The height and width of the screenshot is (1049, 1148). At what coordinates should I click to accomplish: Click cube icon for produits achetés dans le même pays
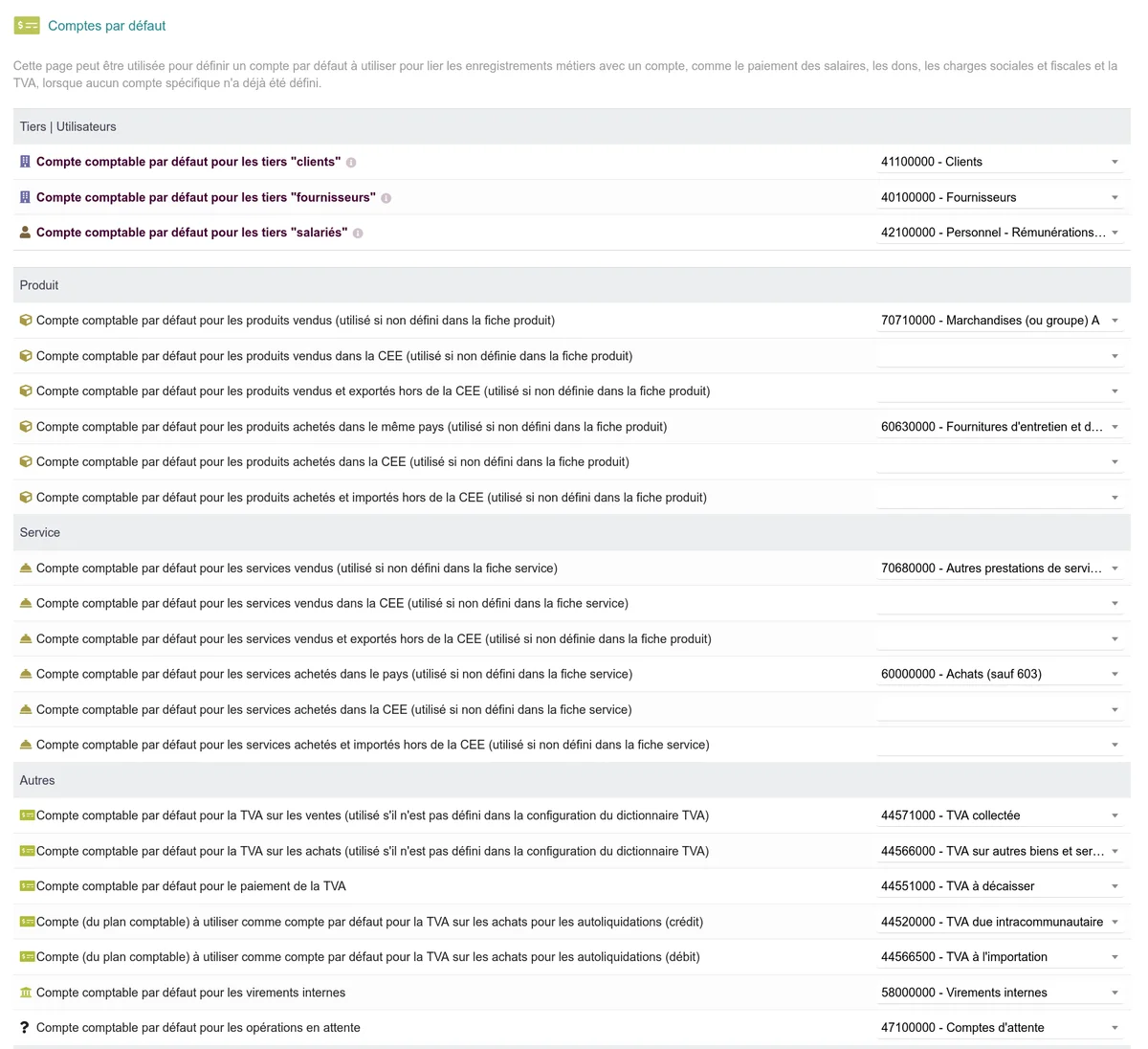click(26, 427)
